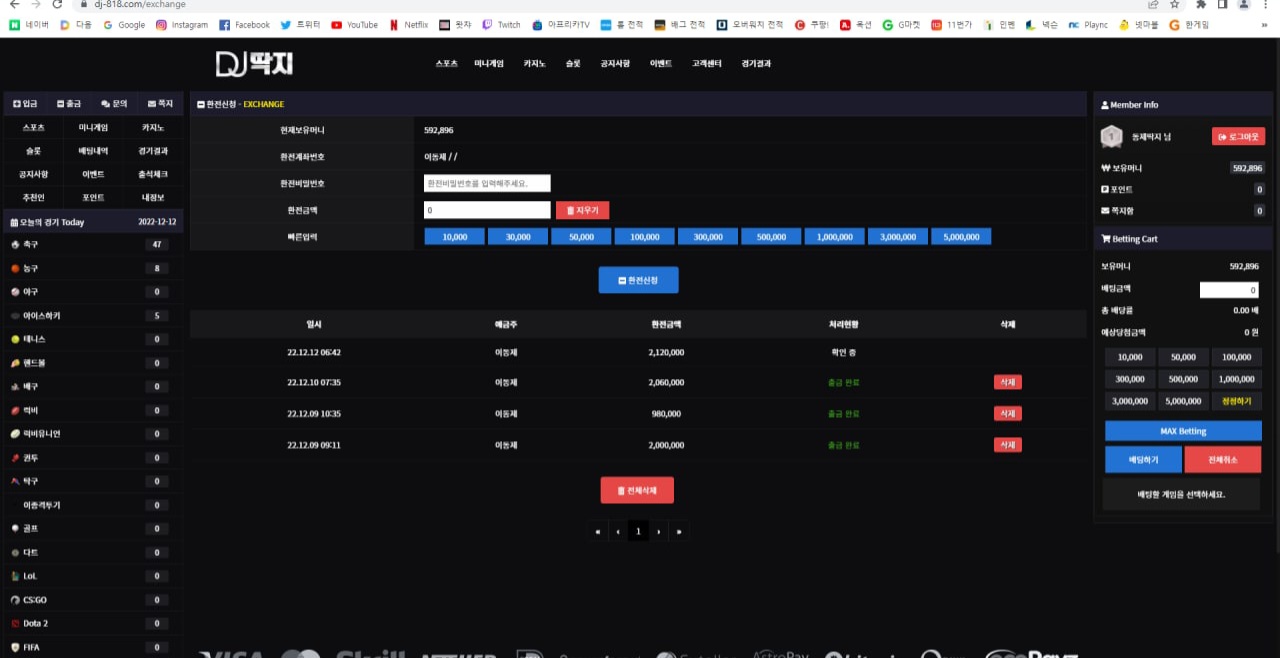This screenshot has height=658, width=1280.
Task: Click the 환전비밀번호 password input field
Action: 487,183
